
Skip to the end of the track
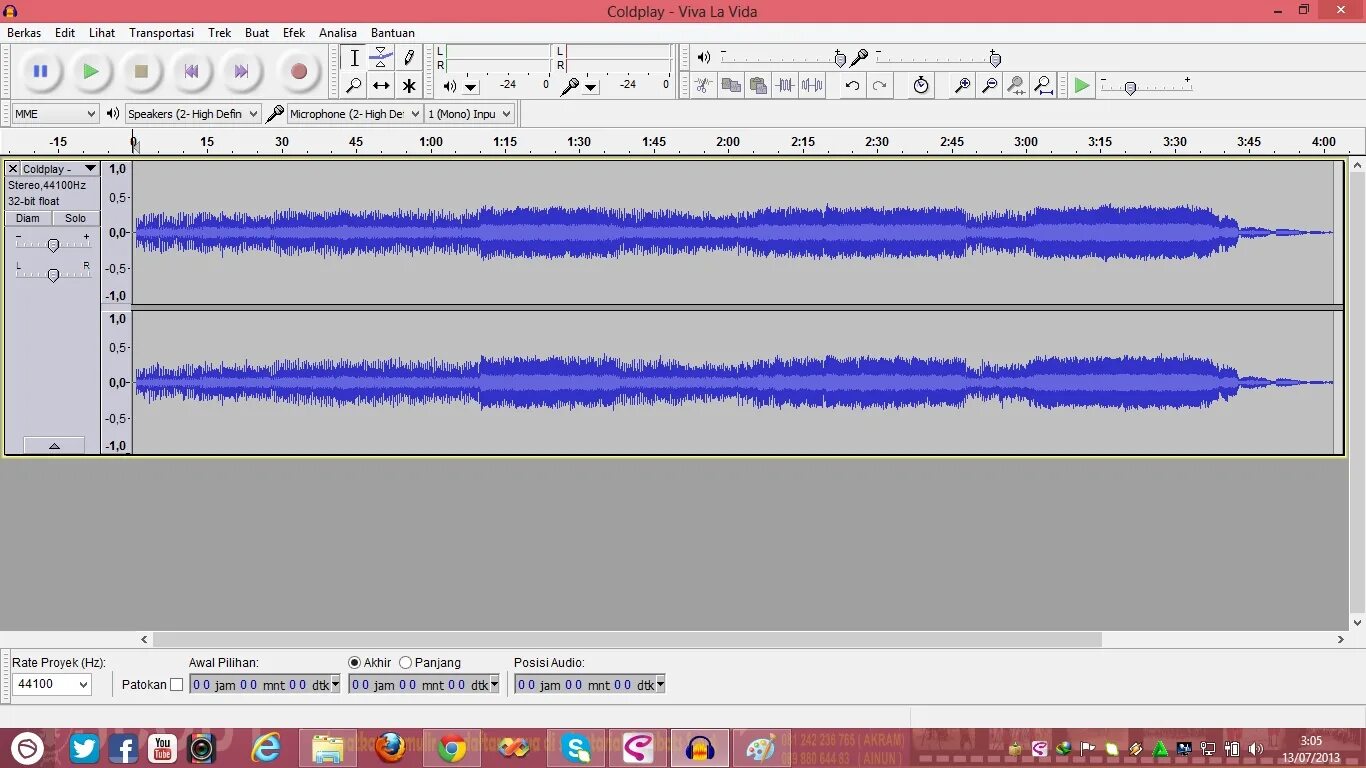coord(241,71)
